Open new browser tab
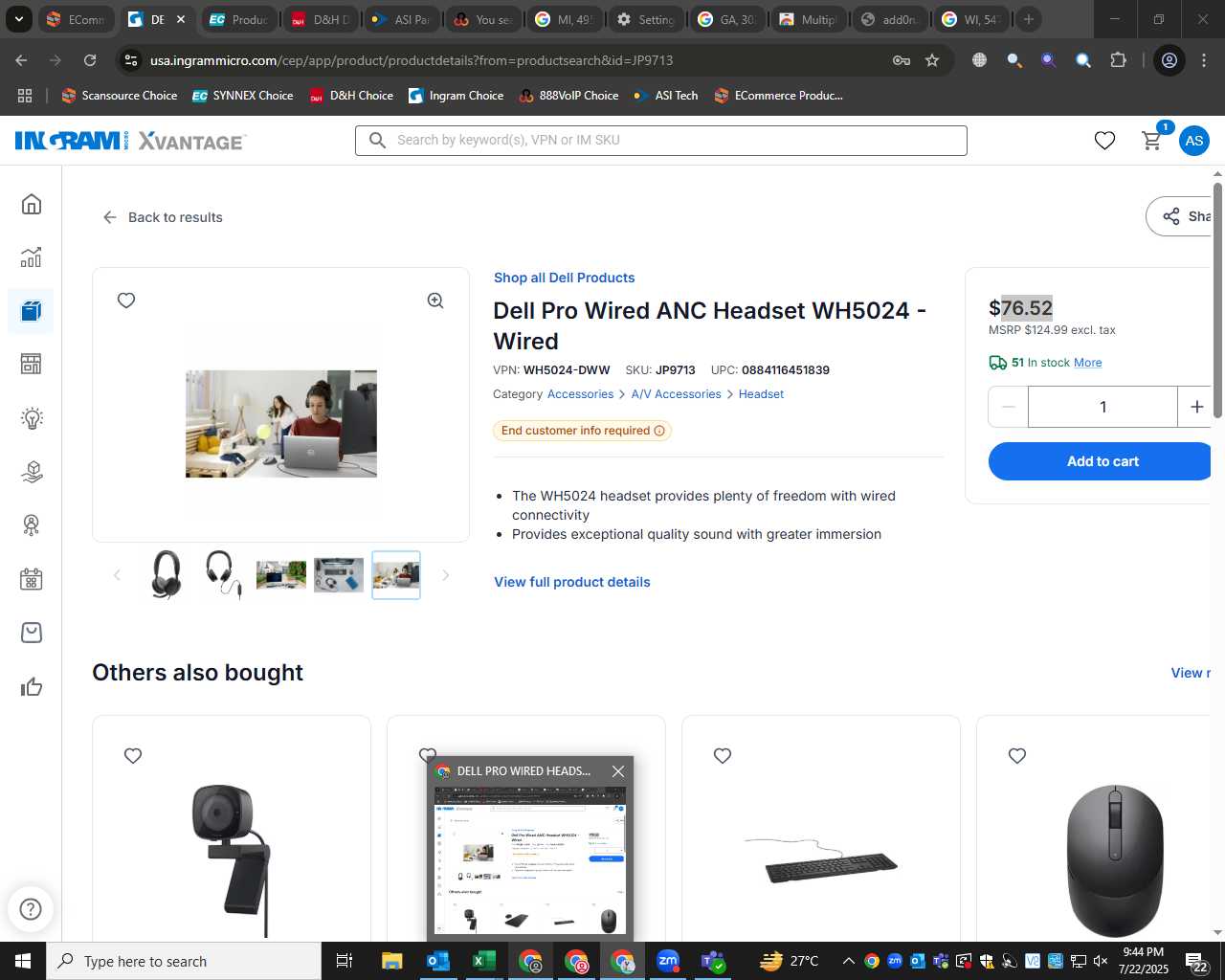This screenshot has height=980, width=1225. pyautogui.click(x=1029, y=19)
